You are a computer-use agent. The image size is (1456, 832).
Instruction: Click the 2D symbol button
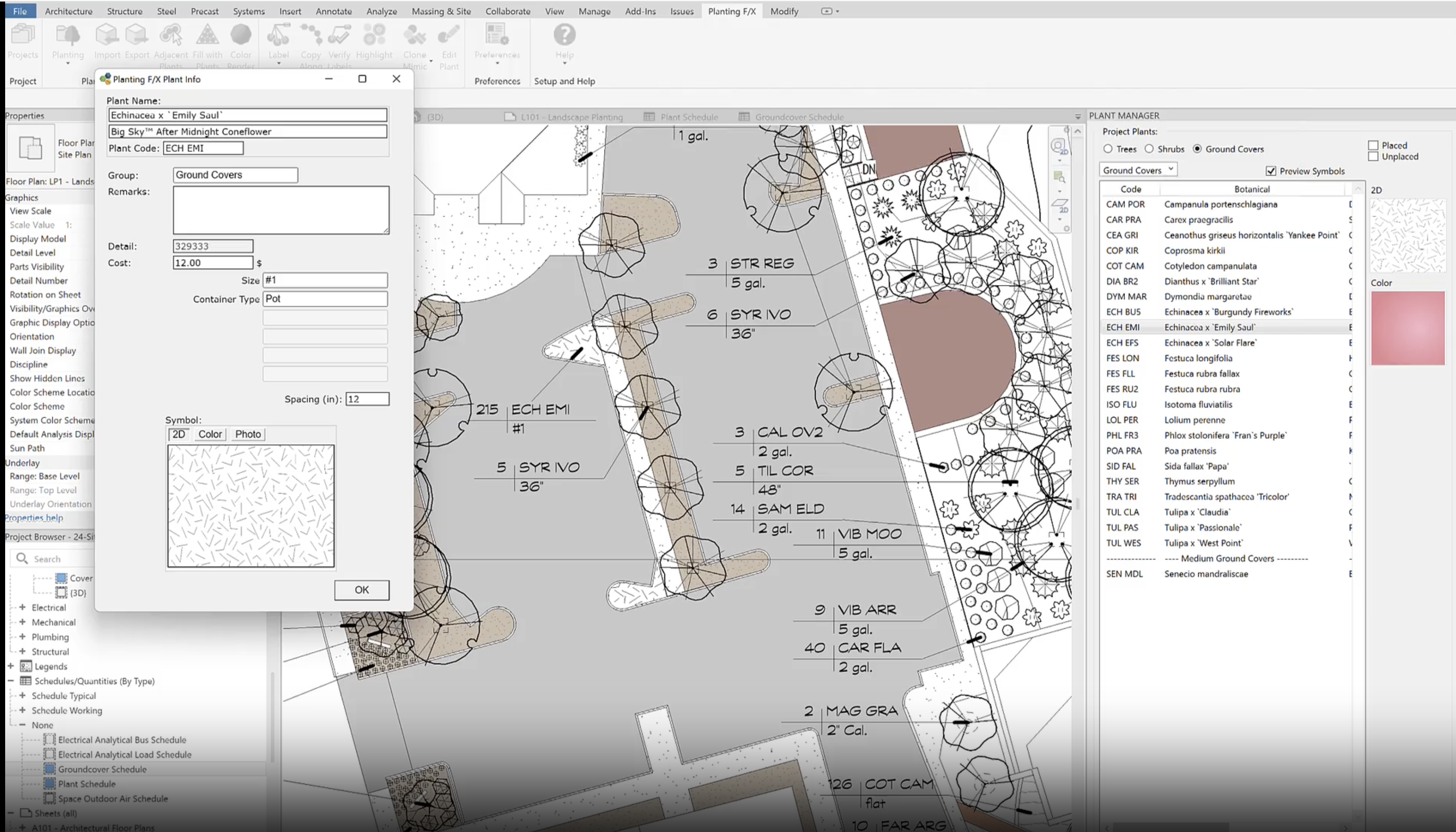click(179, 434)
